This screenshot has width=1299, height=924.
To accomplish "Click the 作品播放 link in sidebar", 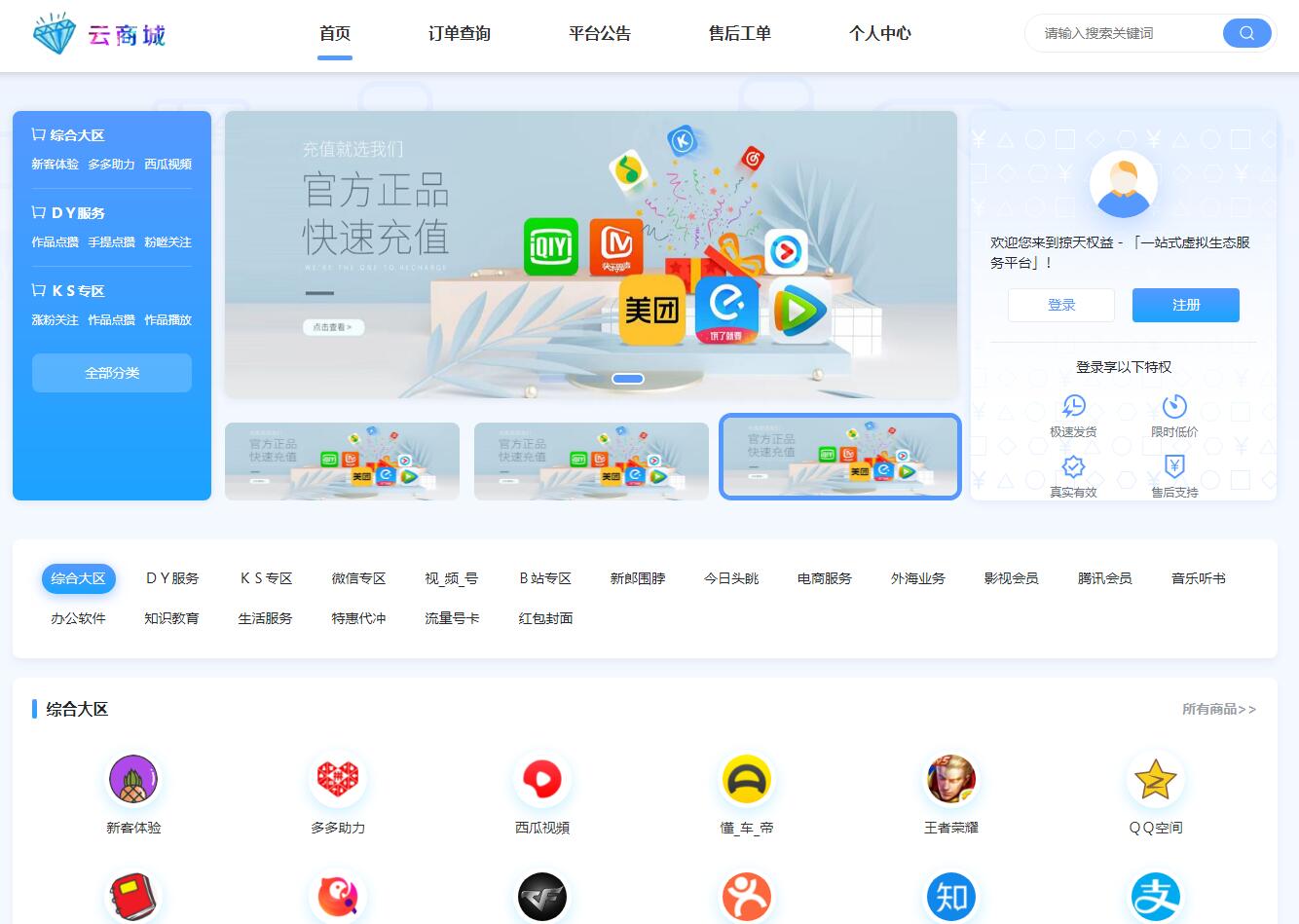I will (168, 320).
